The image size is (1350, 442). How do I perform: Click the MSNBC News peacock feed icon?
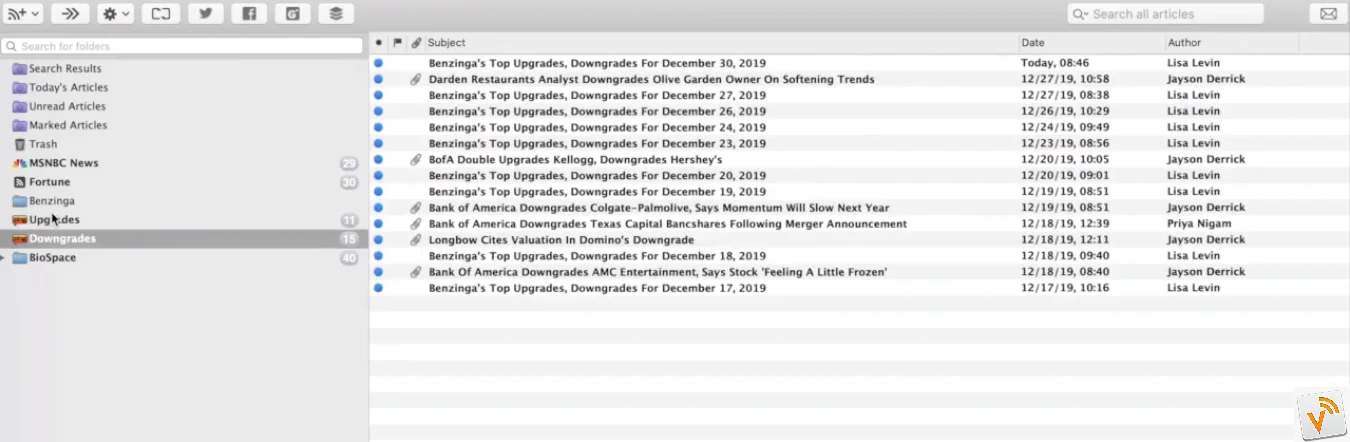pyautogui.click(x=19, y=163)
